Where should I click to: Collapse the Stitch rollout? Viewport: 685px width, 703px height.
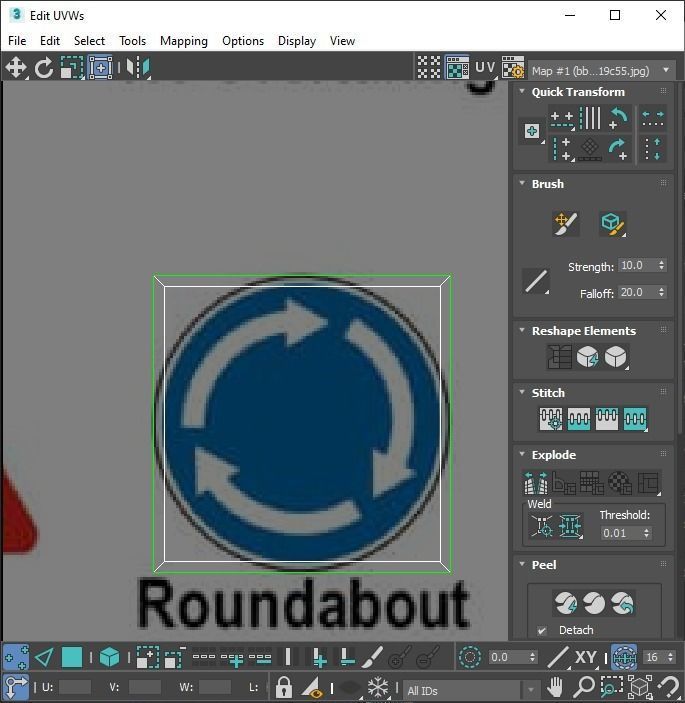point(522,392)
